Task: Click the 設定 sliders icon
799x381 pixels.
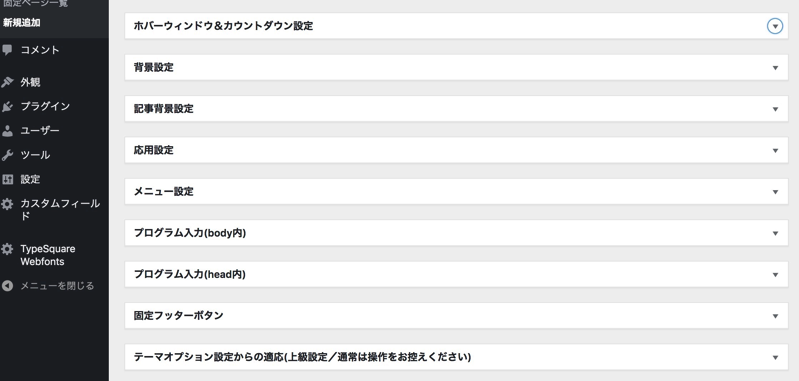Action: click(7, 179)
